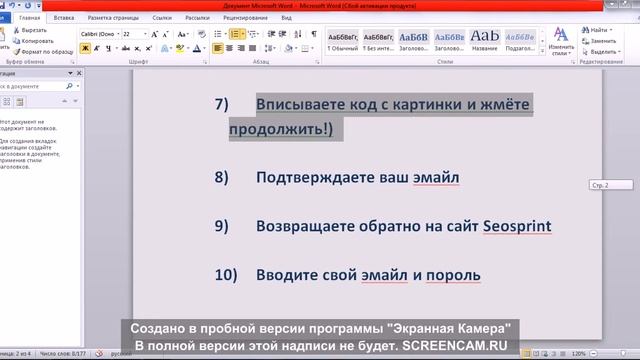Screen dimensions: 640x360
Task: Show navigation pane page thumbnails tab
Action: point(7,102)
